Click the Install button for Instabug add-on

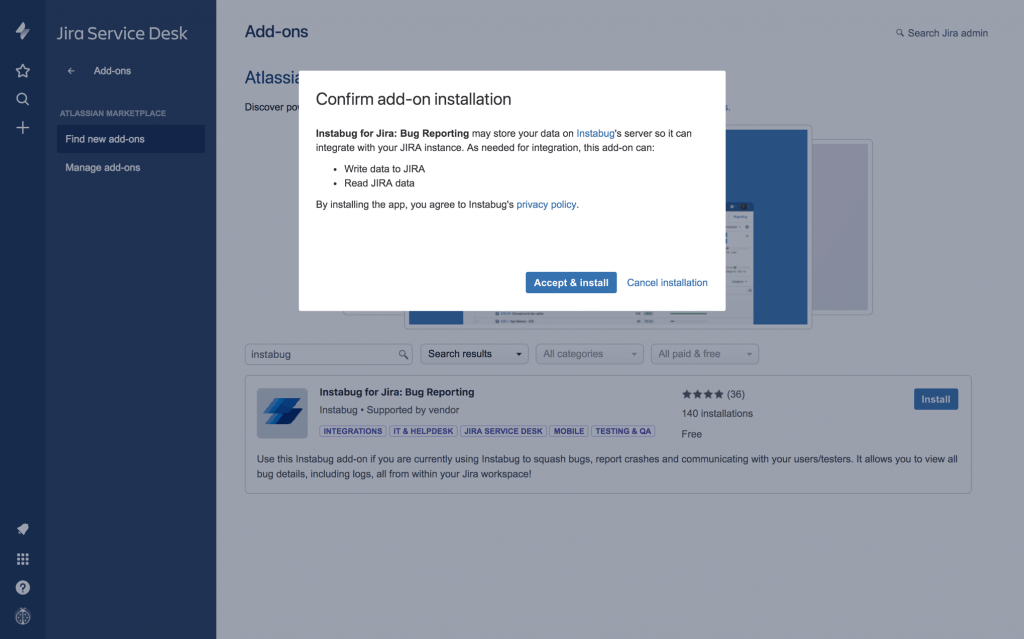click(935, 399)
